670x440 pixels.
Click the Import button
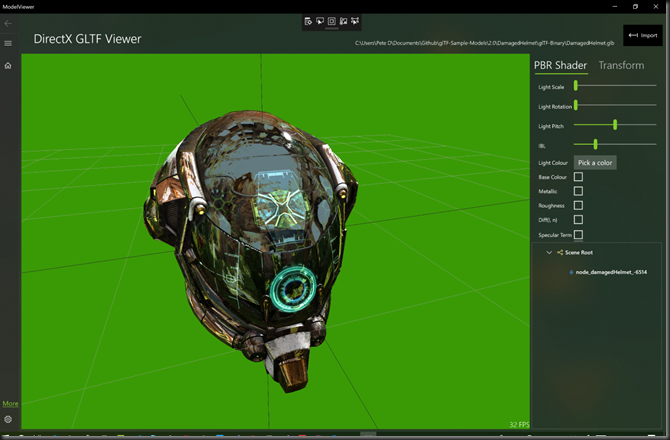643,35
